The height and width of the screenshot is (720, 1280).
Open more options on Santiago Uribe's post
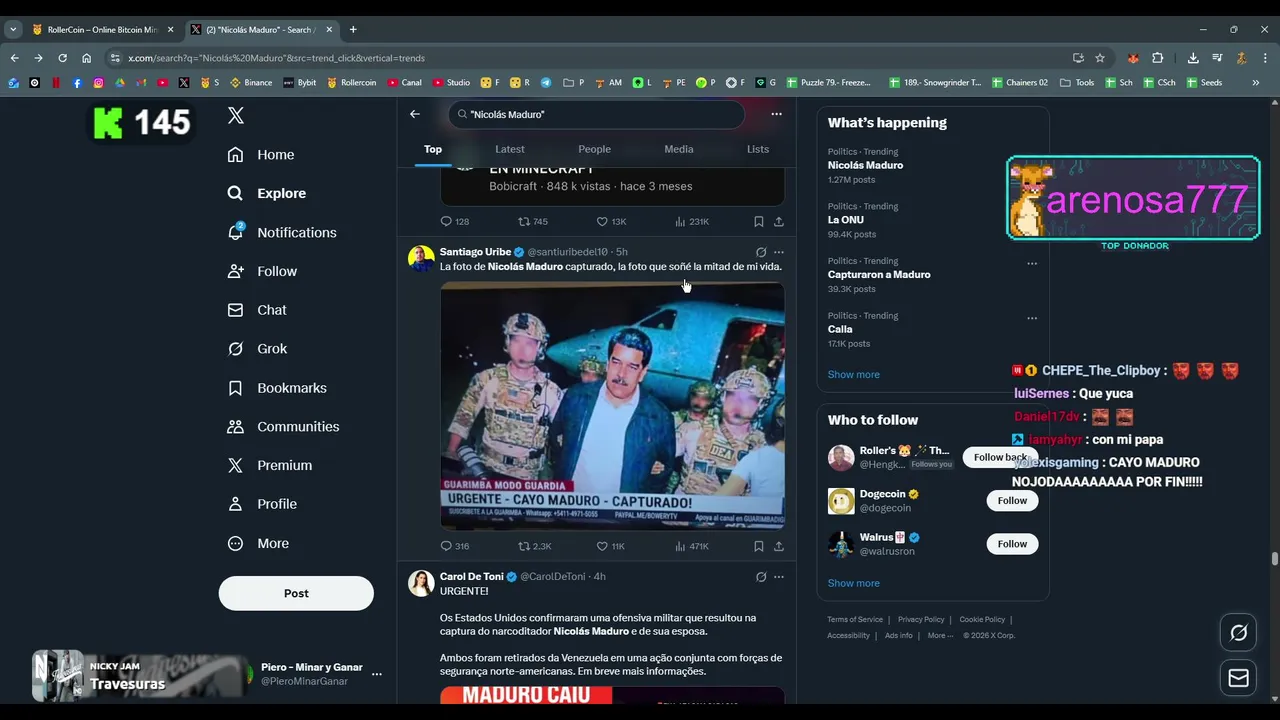click(779, 252)
